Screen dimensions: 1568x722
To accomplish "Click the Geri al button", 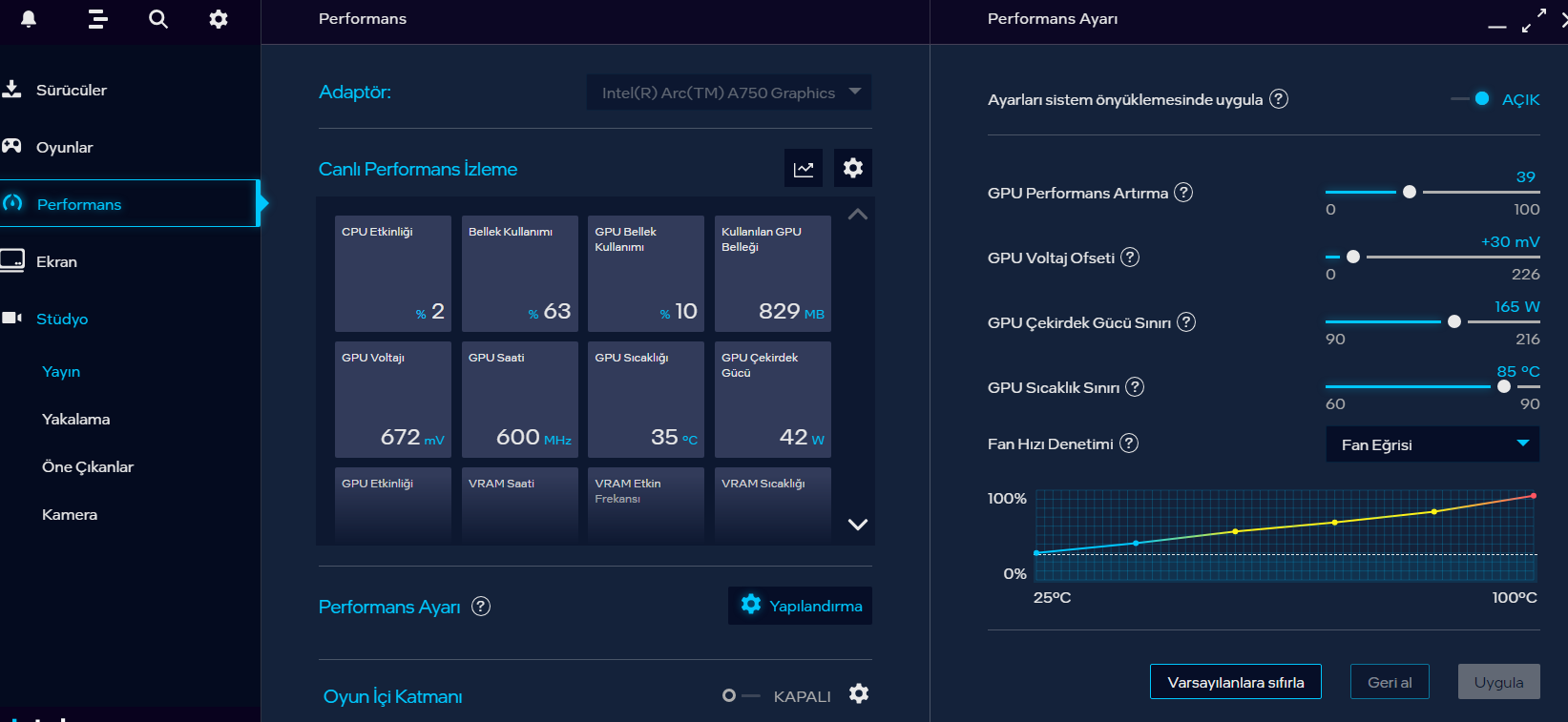I will tap(1390, 682).
